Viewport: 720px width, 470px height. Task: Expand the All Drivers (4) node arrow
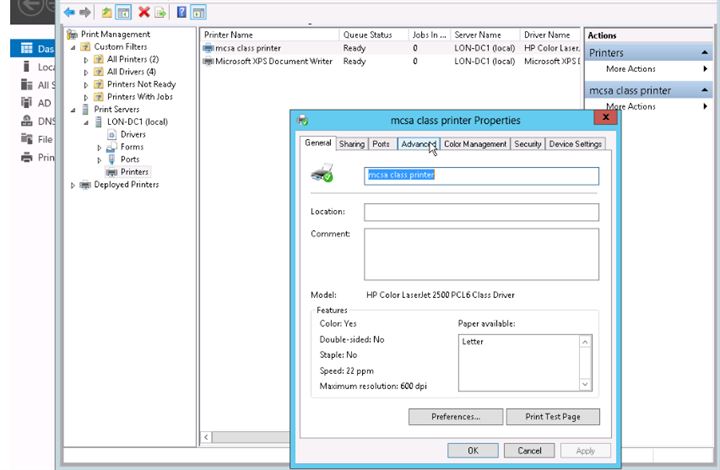[x=86, y=72]
